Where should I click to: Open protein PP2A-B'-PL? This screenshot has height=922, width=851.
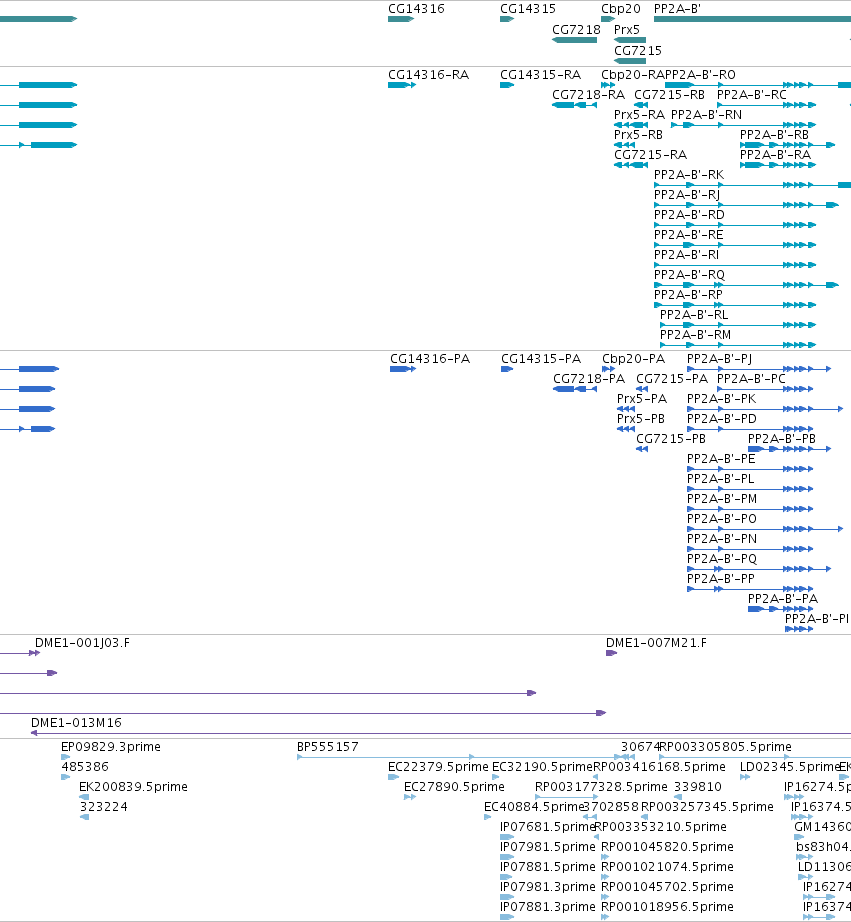[x=720, y=479]
